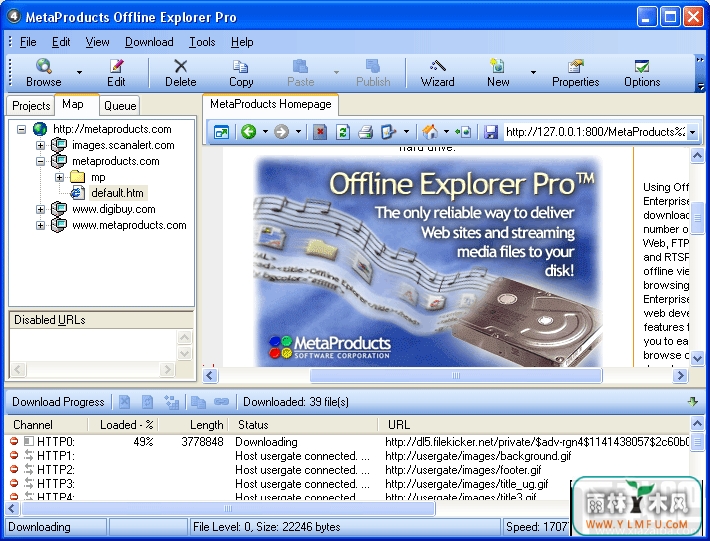This screenshot has height=541, width=710.
Task: Click the Edit page icon in browser toolbar
Action: (x=389, y=132)
